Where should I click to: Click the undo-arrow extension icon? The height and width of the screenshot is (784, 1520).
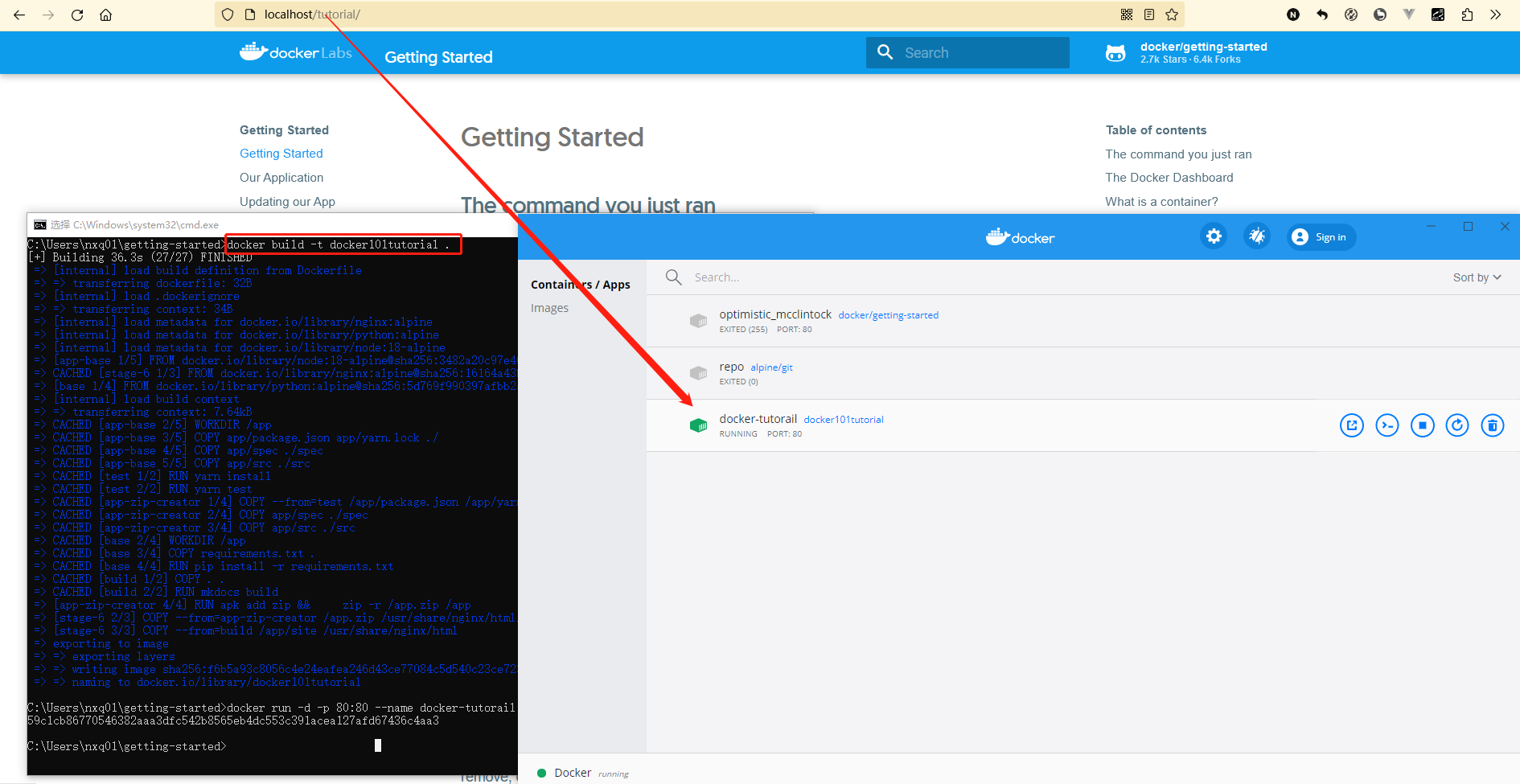pyautogui.click(x=1322, y=14)
